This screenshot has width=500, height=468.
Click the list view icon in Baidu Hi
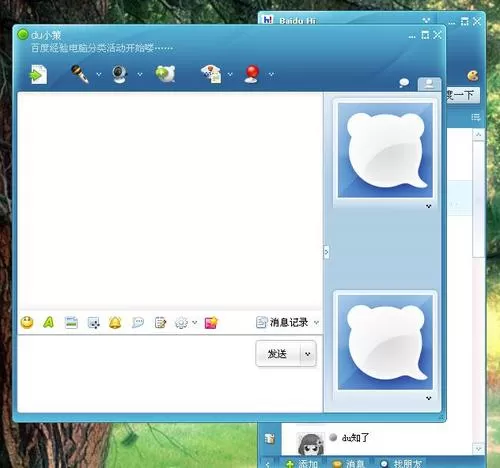pos(476,117)
